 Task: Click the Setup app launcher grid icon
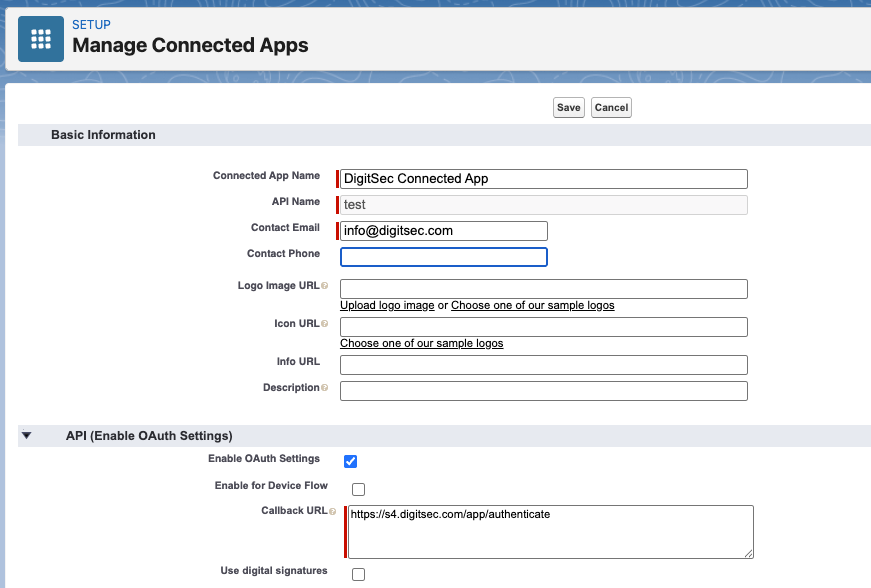41,39
